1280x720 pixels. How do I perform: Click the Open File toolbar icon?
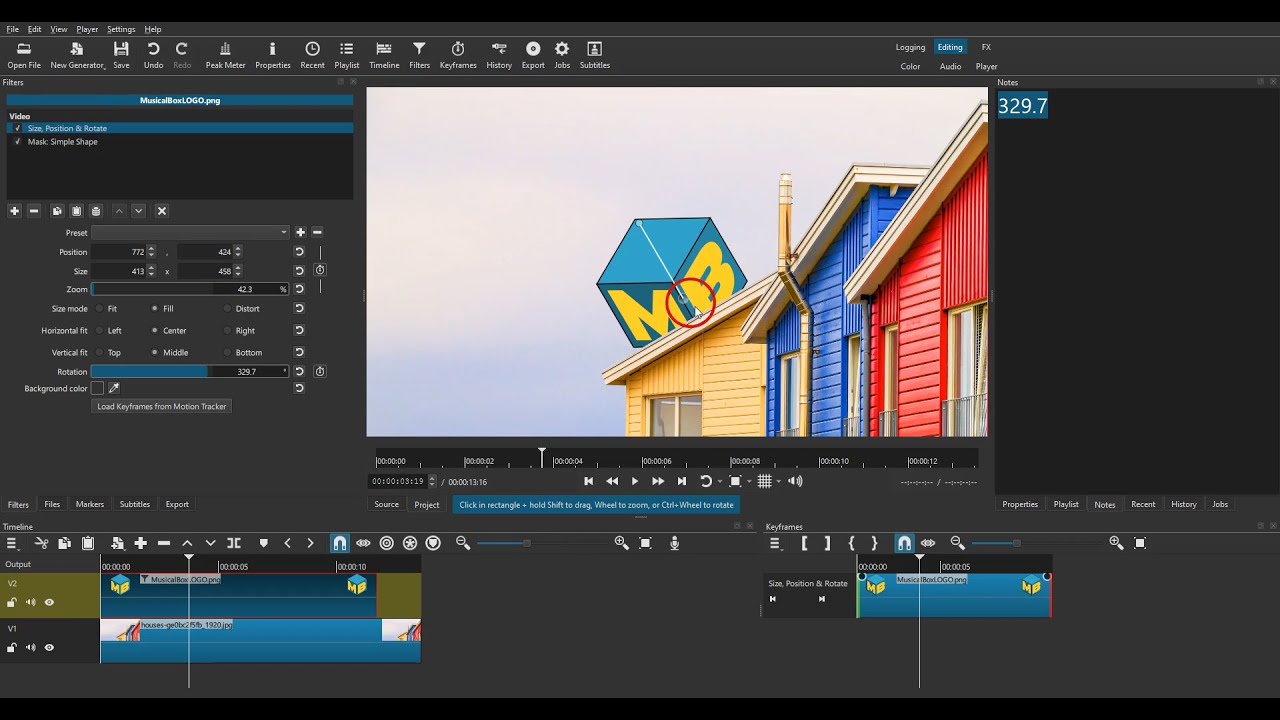[x=24, y=55]
